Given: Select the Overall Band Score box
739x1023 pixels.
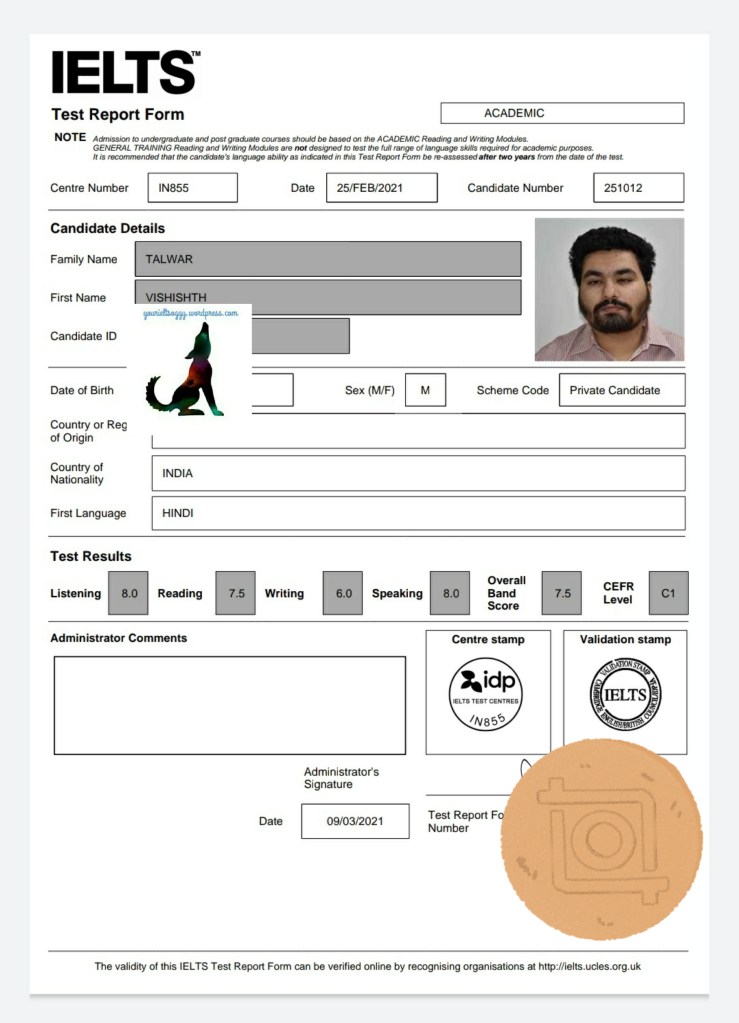Looking at the screenshot, I should tap(561, 593).
